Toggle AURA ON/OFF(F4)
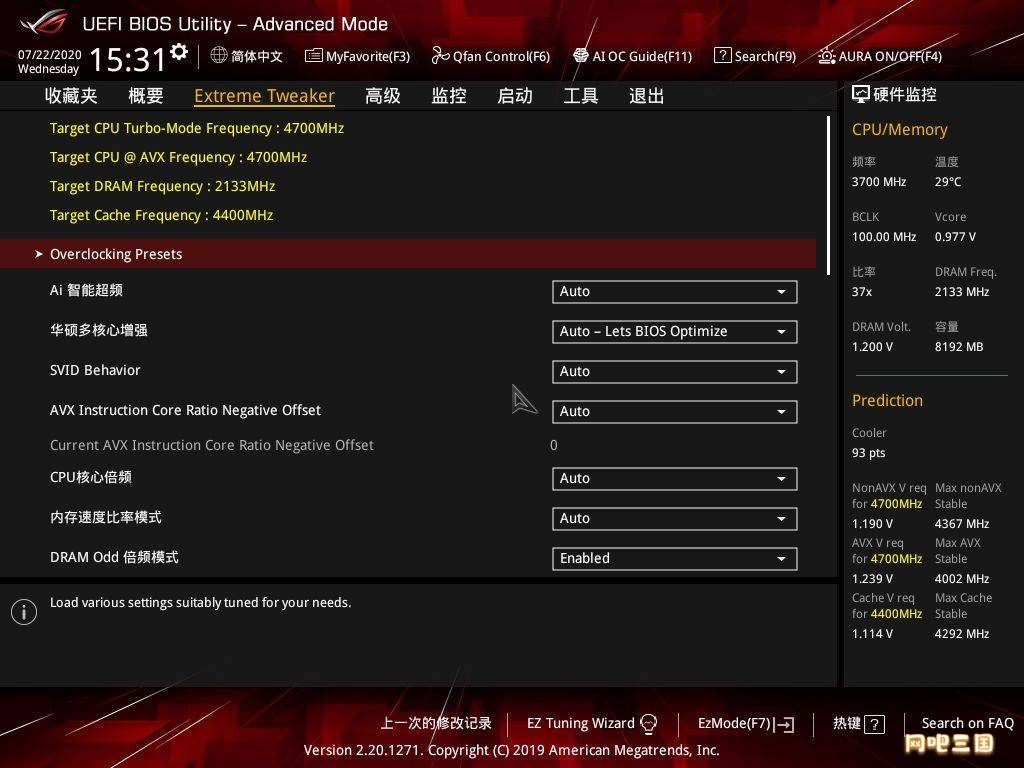Viewport: 1024px width, 768px height. click(880, 56)
